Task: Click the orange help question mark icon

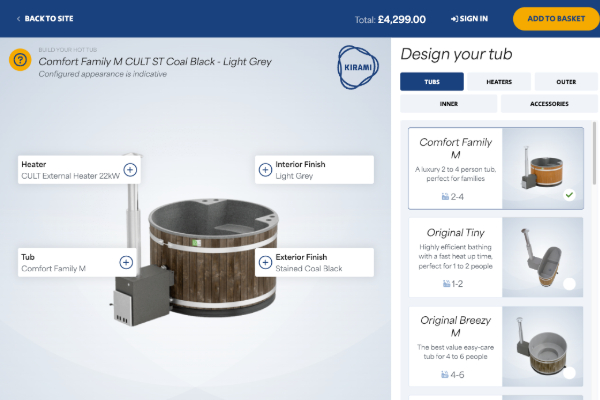Action: click(20, 60)
